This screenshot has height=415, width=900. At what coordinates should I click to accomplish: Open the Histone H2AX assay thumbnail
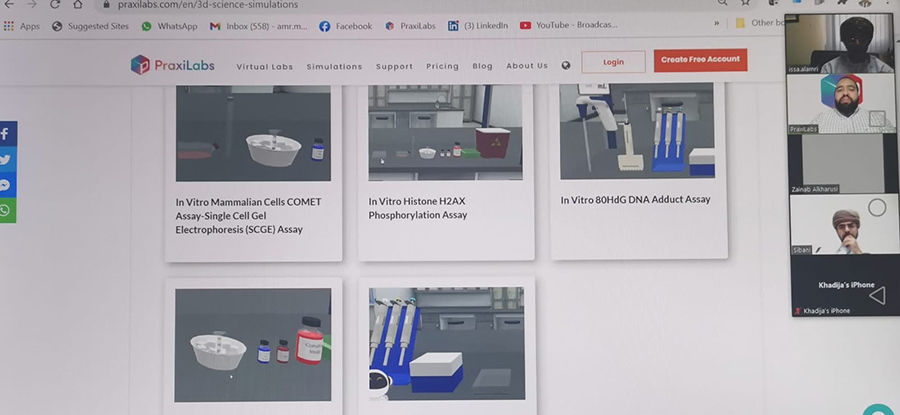coord(445,132)
